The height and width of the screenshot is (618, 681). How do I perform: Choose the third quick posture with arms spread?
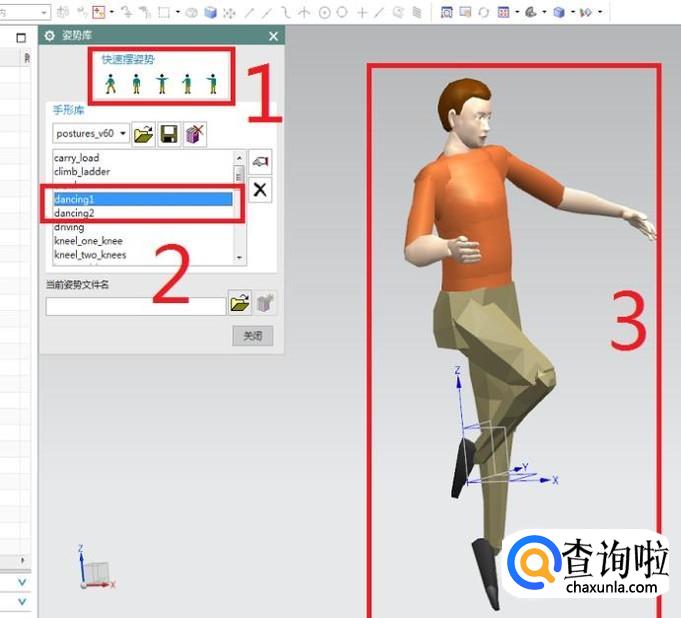click(161, 83)
